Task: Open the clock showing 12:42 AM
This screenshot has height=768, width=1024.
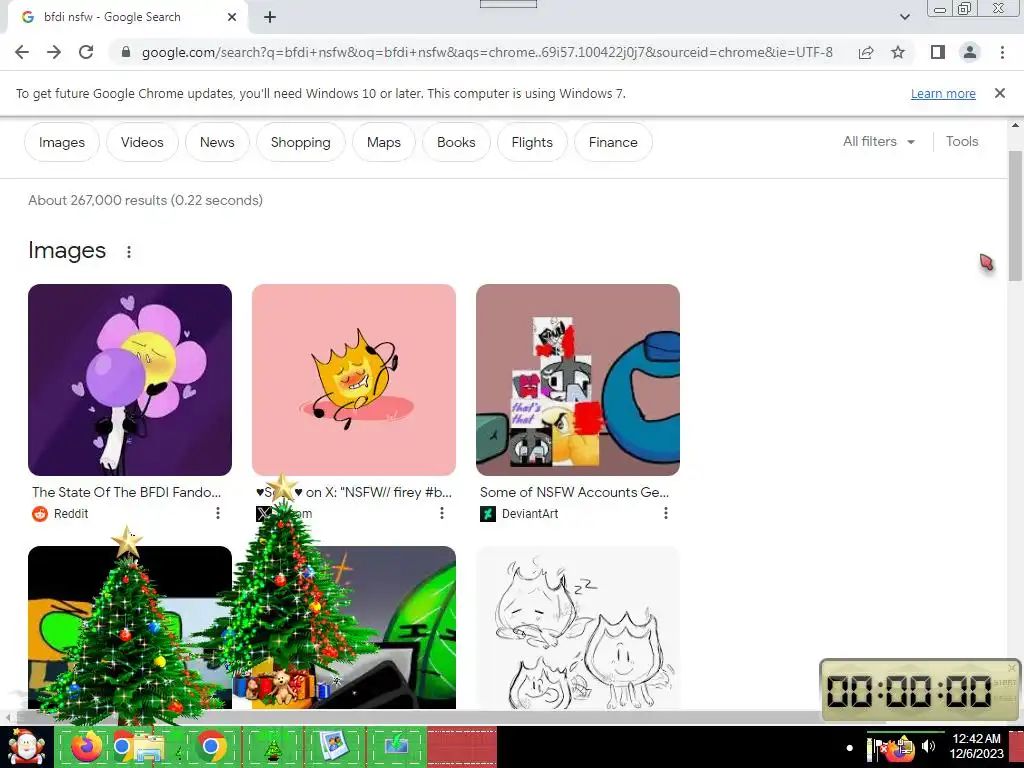Action: [x=976, y=746]
